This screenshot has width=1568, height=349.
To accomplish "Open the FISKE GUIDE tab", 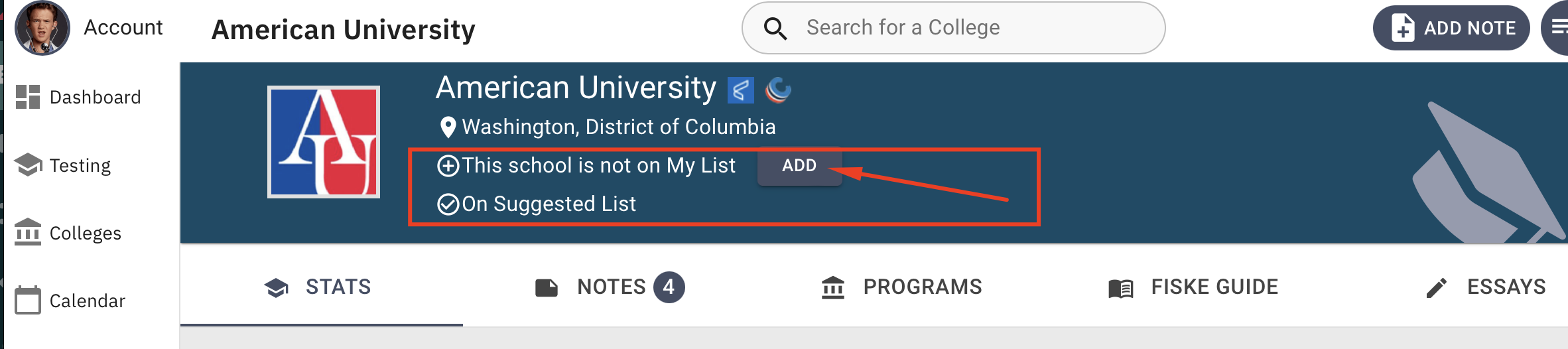I will (x=1193, y=287).
